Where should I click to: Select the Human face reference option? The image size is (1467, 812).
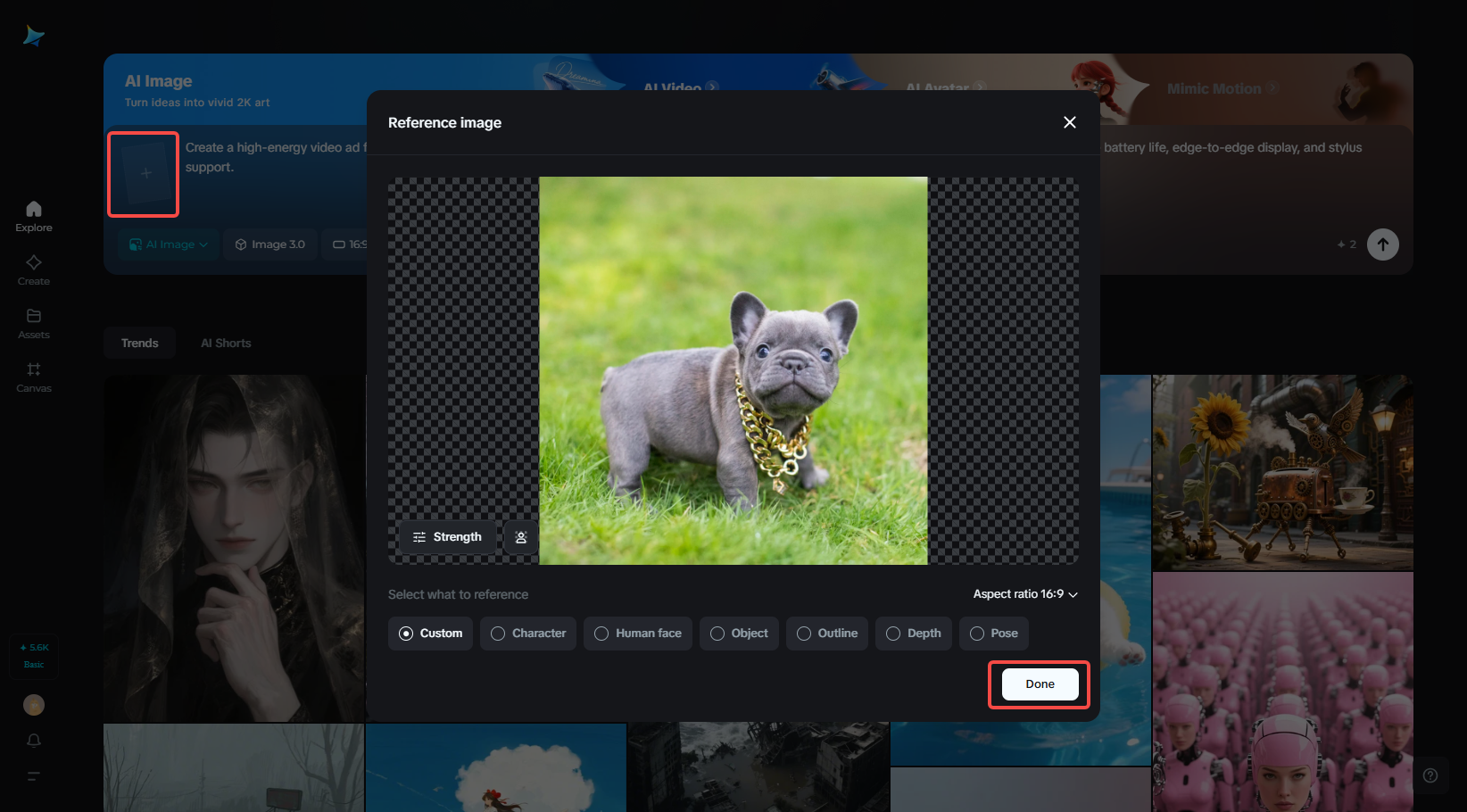[637, 633]
